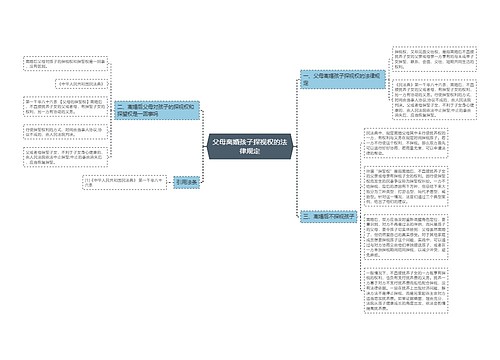
Task: Select the note starting 父或者母探望子女
Action: coord(65,157)
